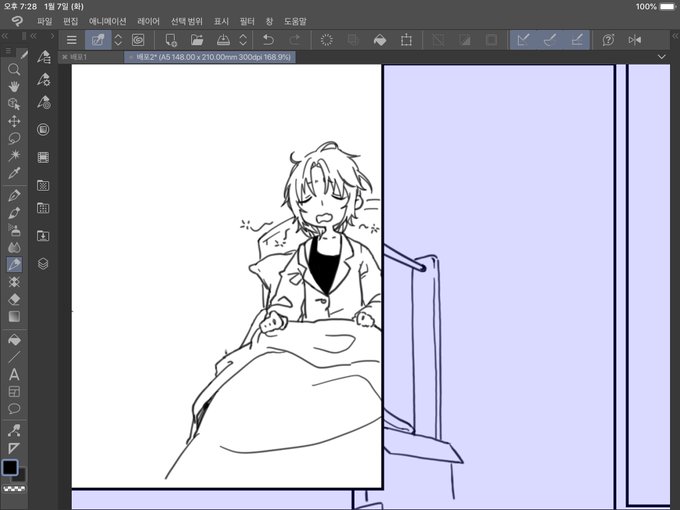680x510 pixels.
Task: Select the straight line Figure tool
Action: tap(14, 357)
